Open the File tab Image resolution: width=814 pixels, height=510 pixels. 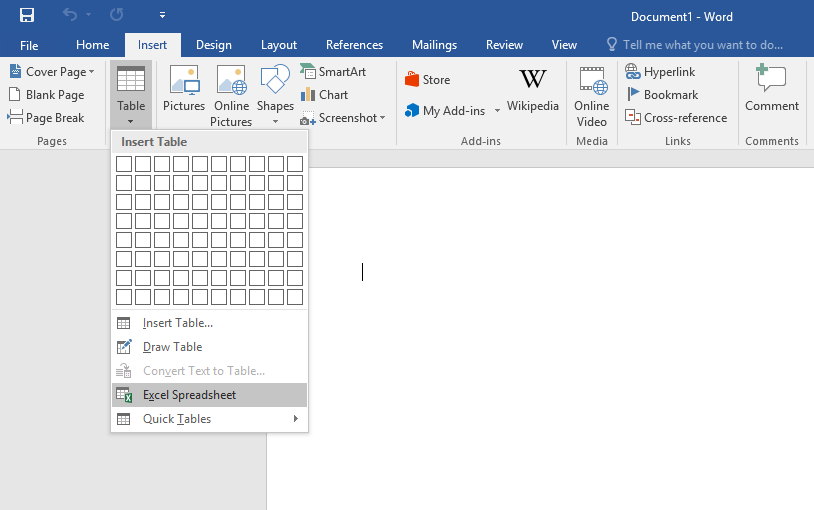[29, 45]
